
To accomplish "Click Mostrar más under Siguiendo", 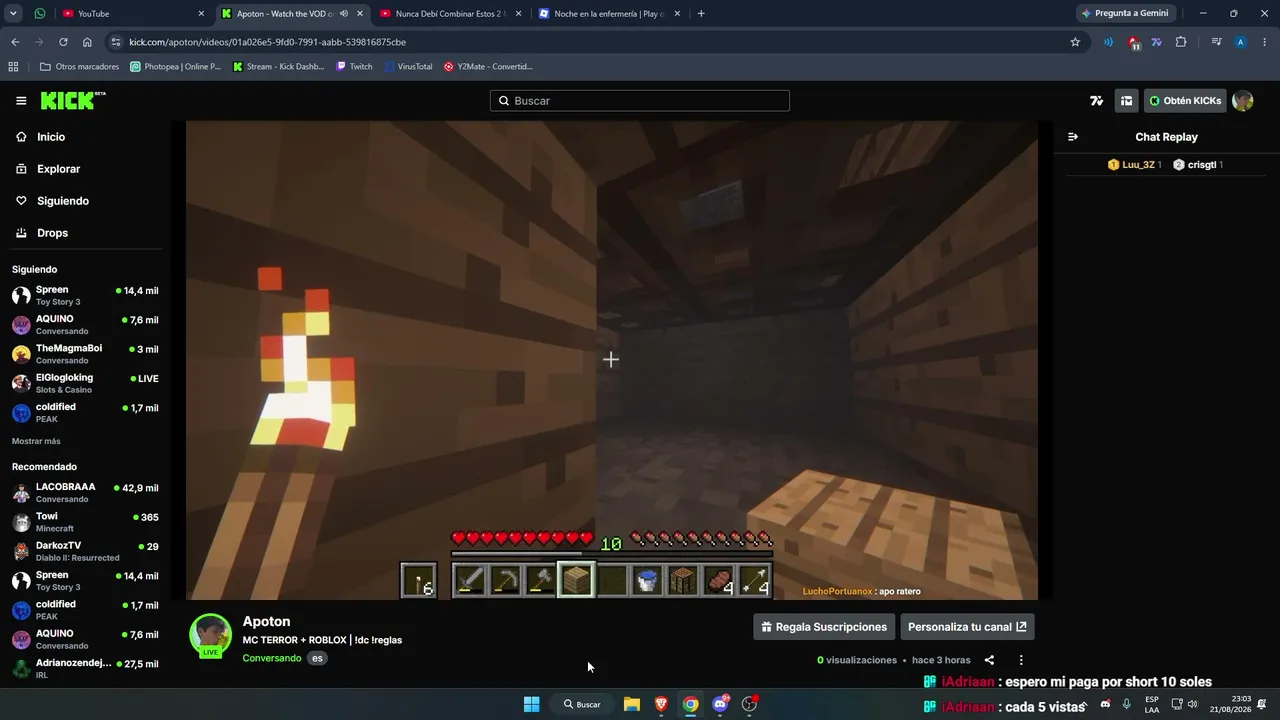I will point(36,441).
